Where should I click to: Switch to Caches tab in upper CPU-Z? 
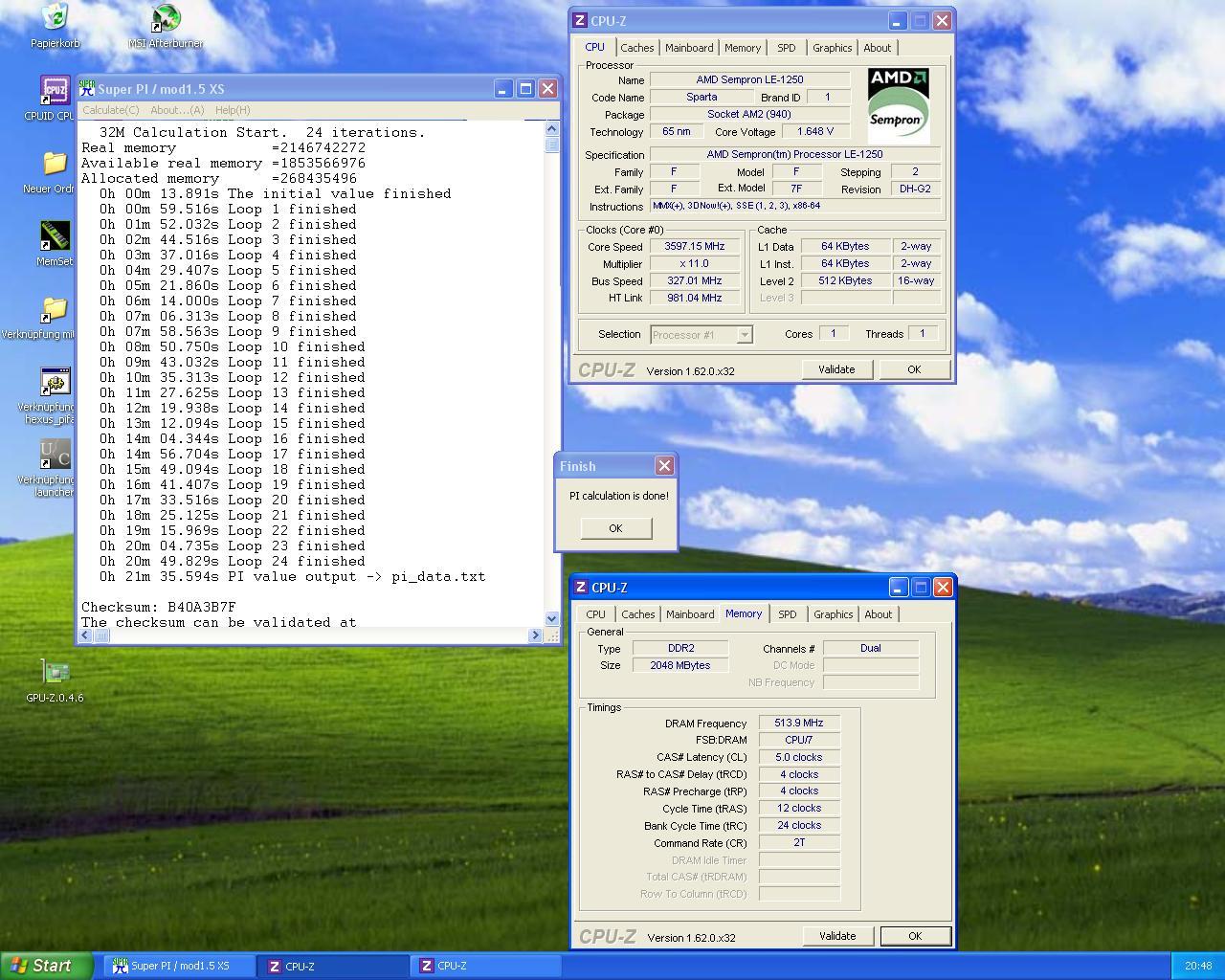[636, 48]
